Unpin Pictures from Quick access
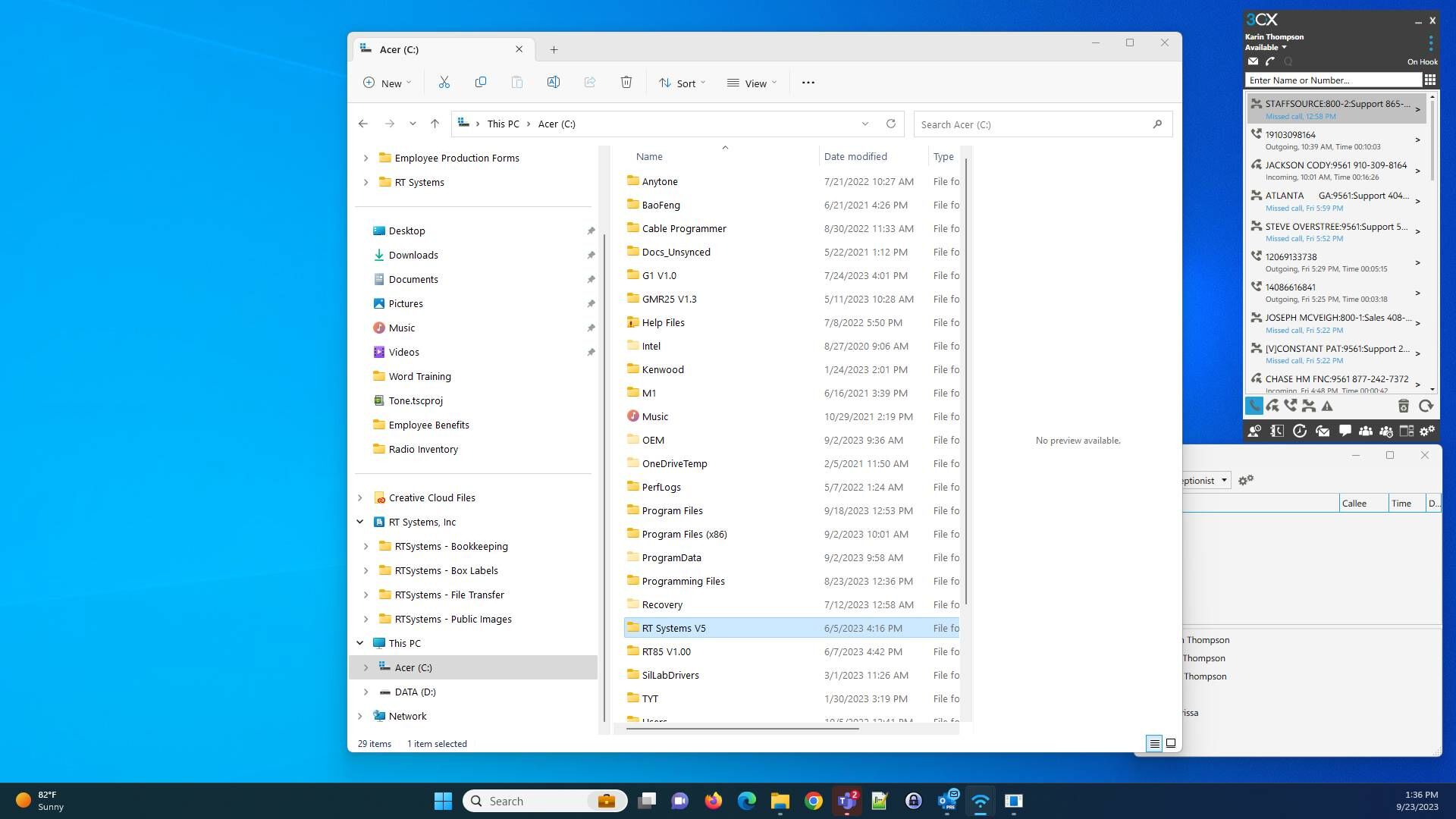The width and height of the screenshot is (1456, 819). click(591, 303)
